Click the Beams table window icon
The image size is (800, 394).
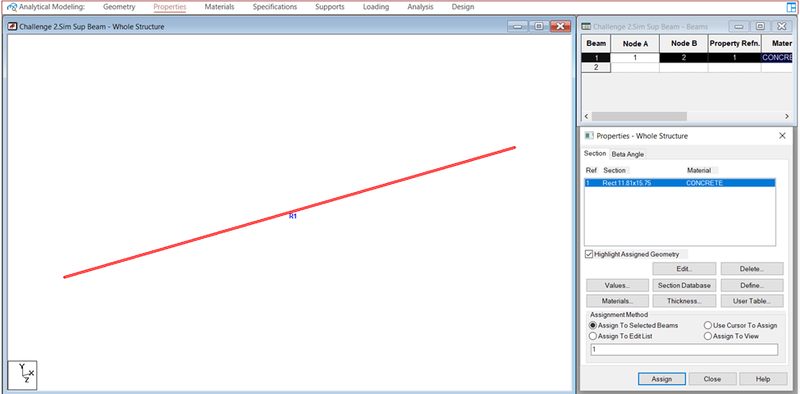pyautogui.click(x=587, y=27)
